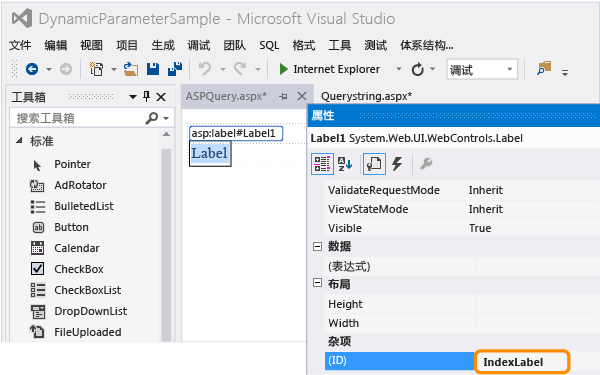
Task: Open the 测试 menu
Action: coord(375,46)
